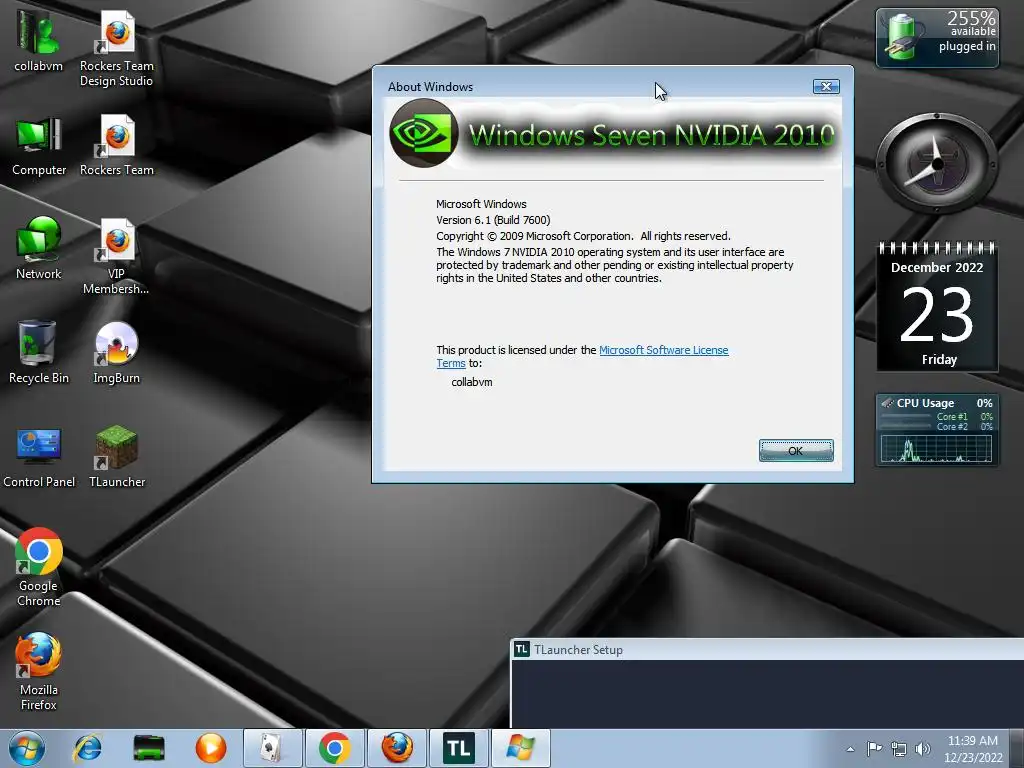Click OK in About Windows dialog
This screenshot has height=768, width=1024.
point(795,451)
